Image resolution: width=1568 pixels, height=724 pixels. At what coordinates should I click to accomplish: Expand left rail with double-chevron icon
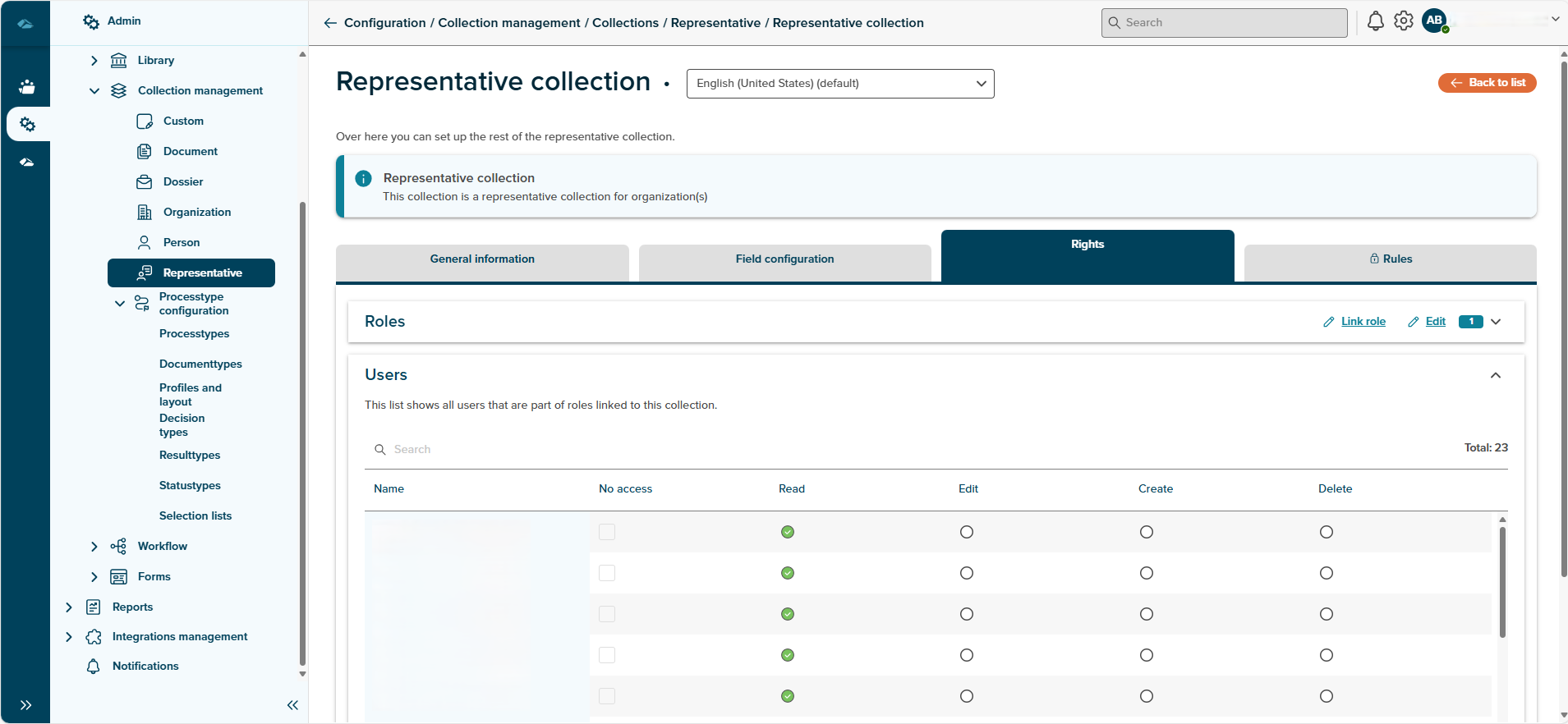[x=26, y=705]
